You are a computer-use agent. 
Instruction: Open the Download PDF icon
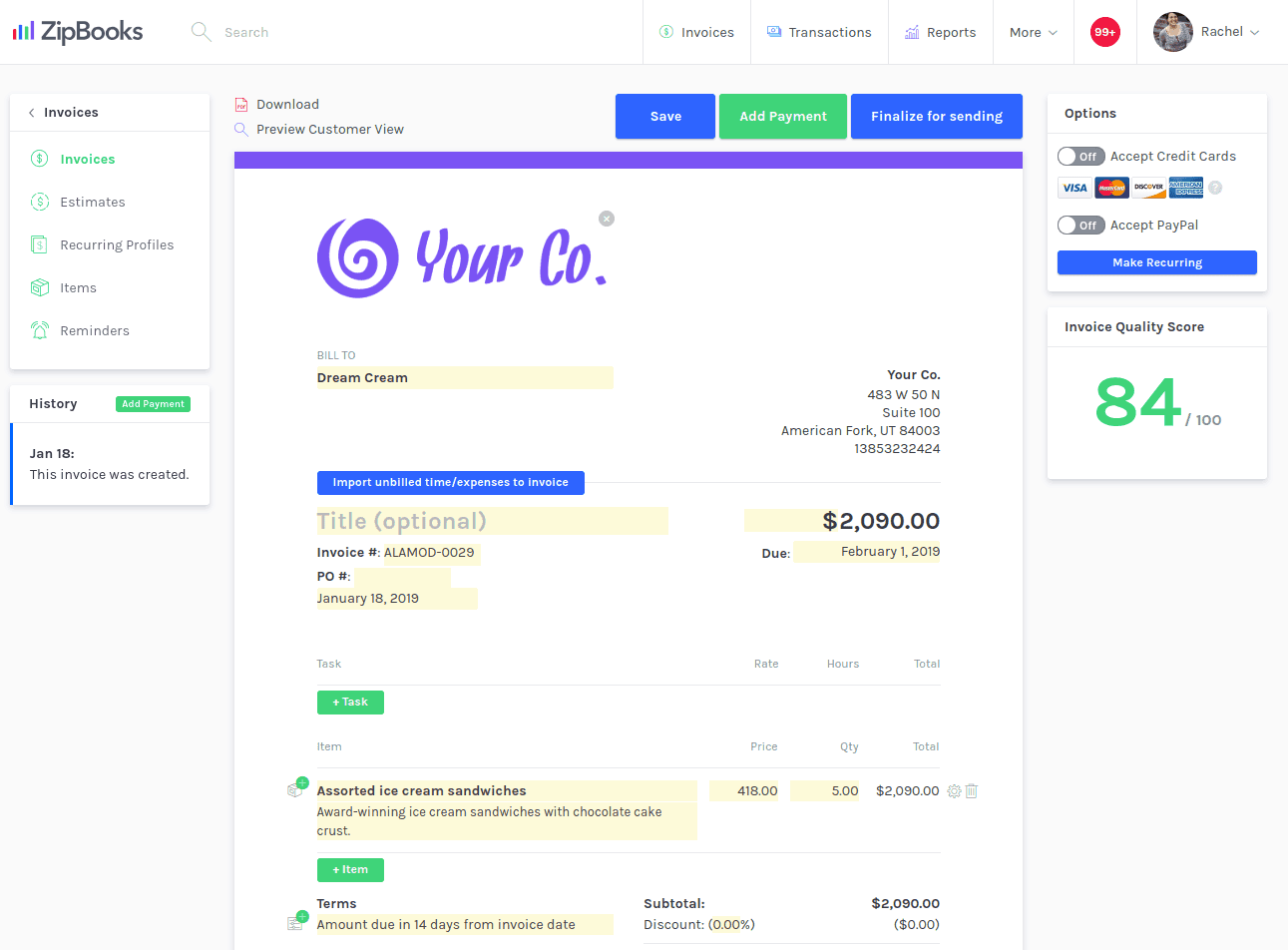pyautogui.click(x=240, y=104)
